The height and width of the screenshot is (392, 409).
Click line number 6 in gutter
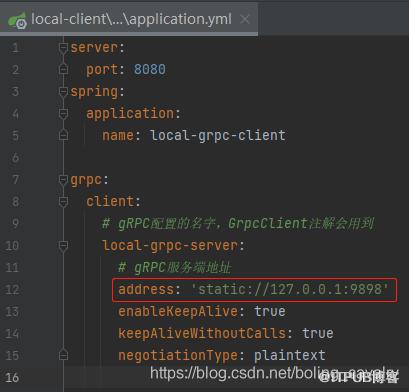point(15,158)
